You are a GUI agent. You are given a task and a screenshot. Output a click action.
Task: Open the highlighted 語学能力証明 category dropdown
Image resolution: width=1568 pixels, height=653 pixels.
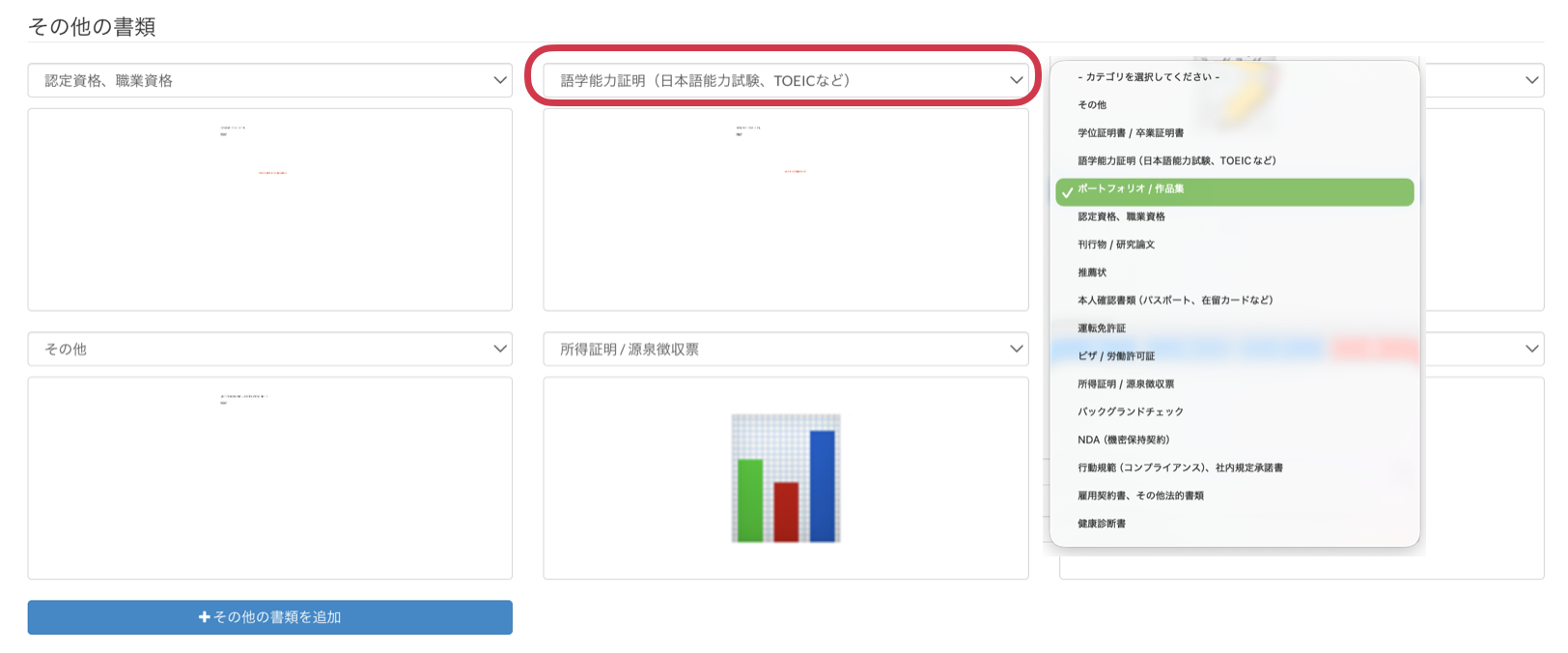(x=784, y=80)
